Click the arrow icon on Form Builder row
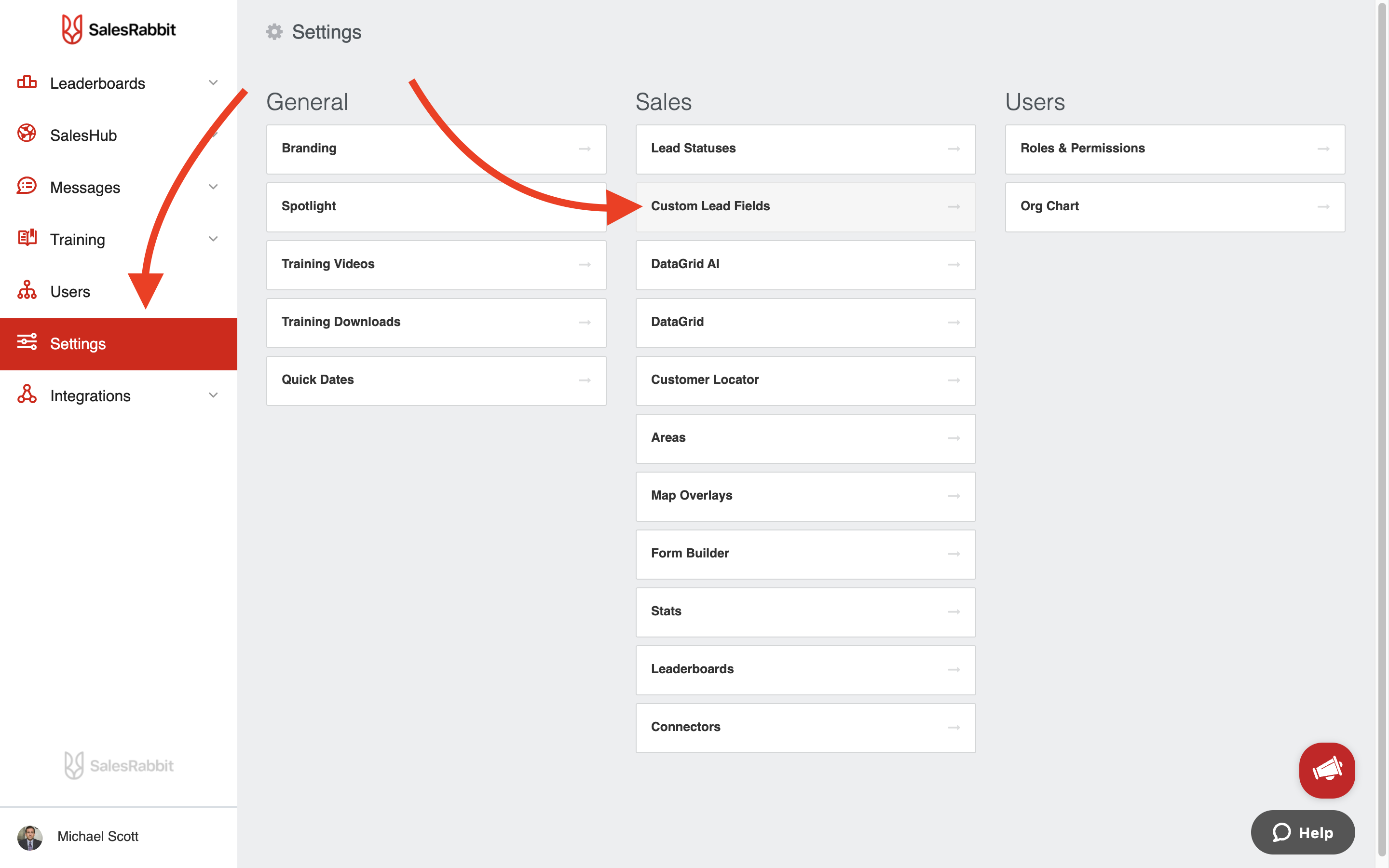Viewport: 1389px width, 868px height. point(954,554)
